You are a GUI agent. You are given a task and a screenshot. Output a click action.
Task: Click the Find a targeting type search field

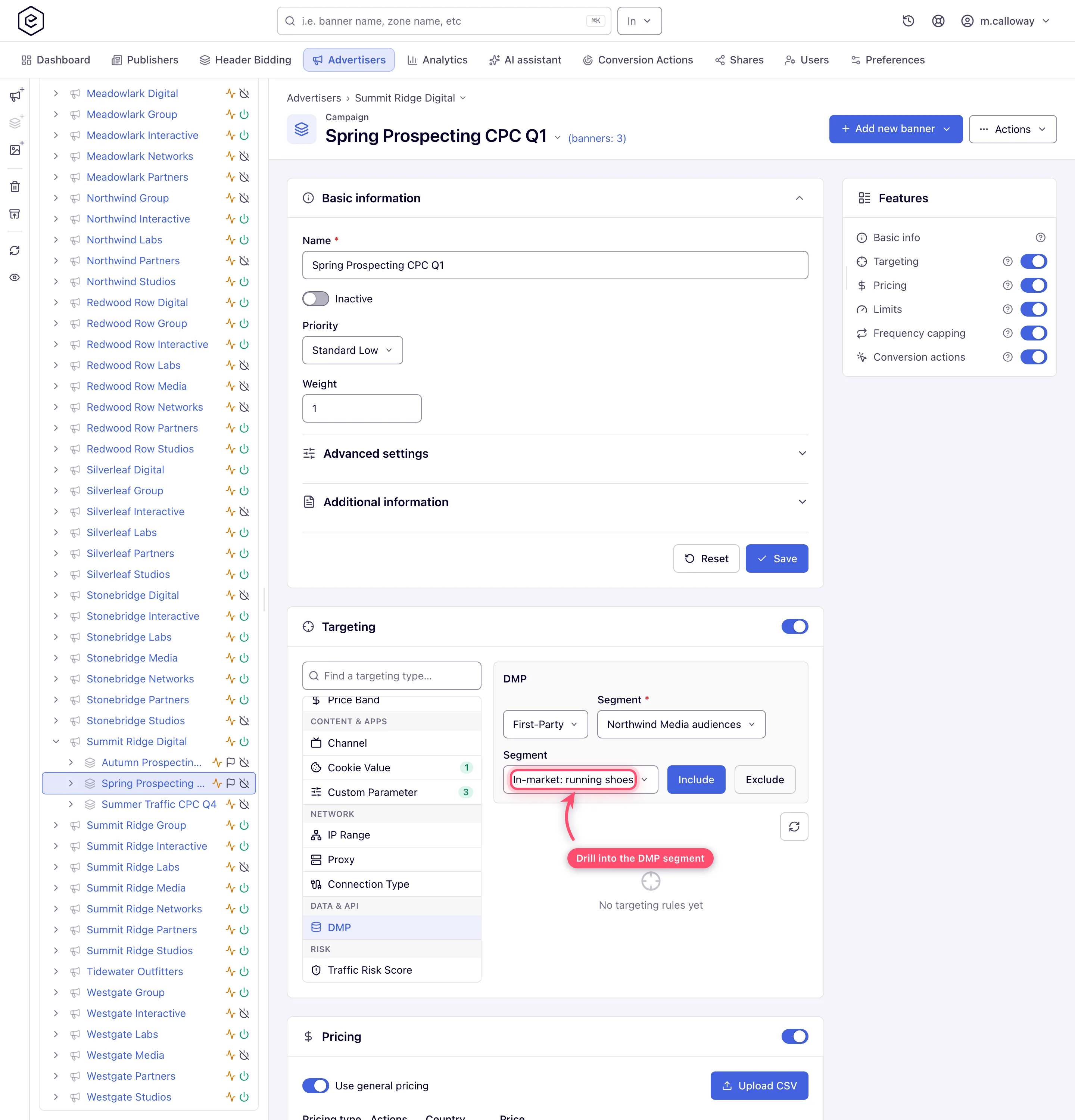click(392, 676)
